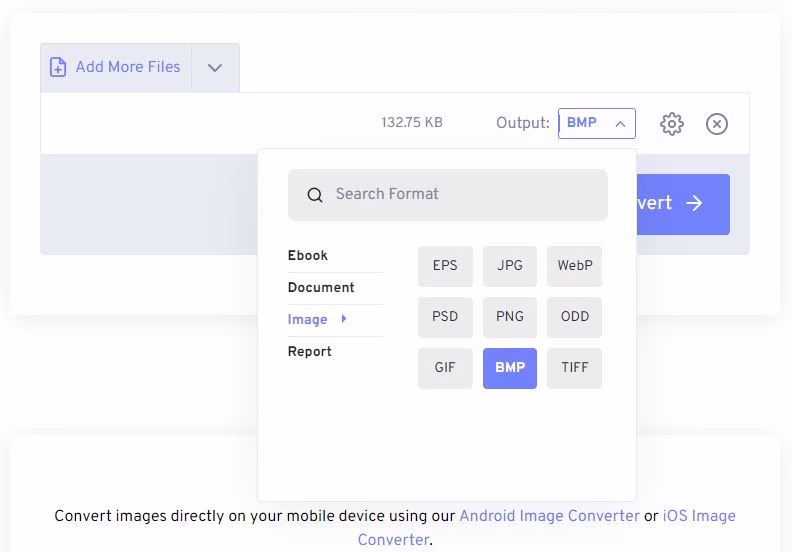Click the add file document icon
The height and width of the screenshot is (552, 792).
point(58,67)
